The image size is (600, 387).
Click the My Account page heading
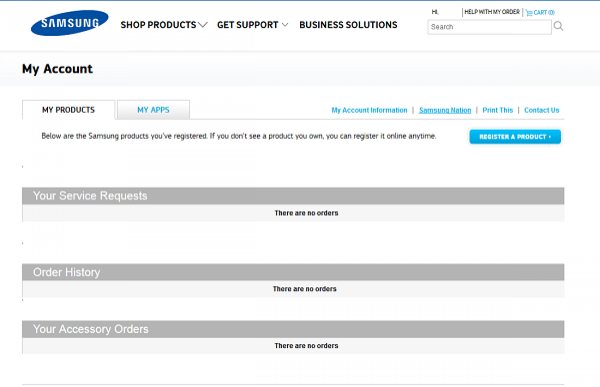pos(57,69)
